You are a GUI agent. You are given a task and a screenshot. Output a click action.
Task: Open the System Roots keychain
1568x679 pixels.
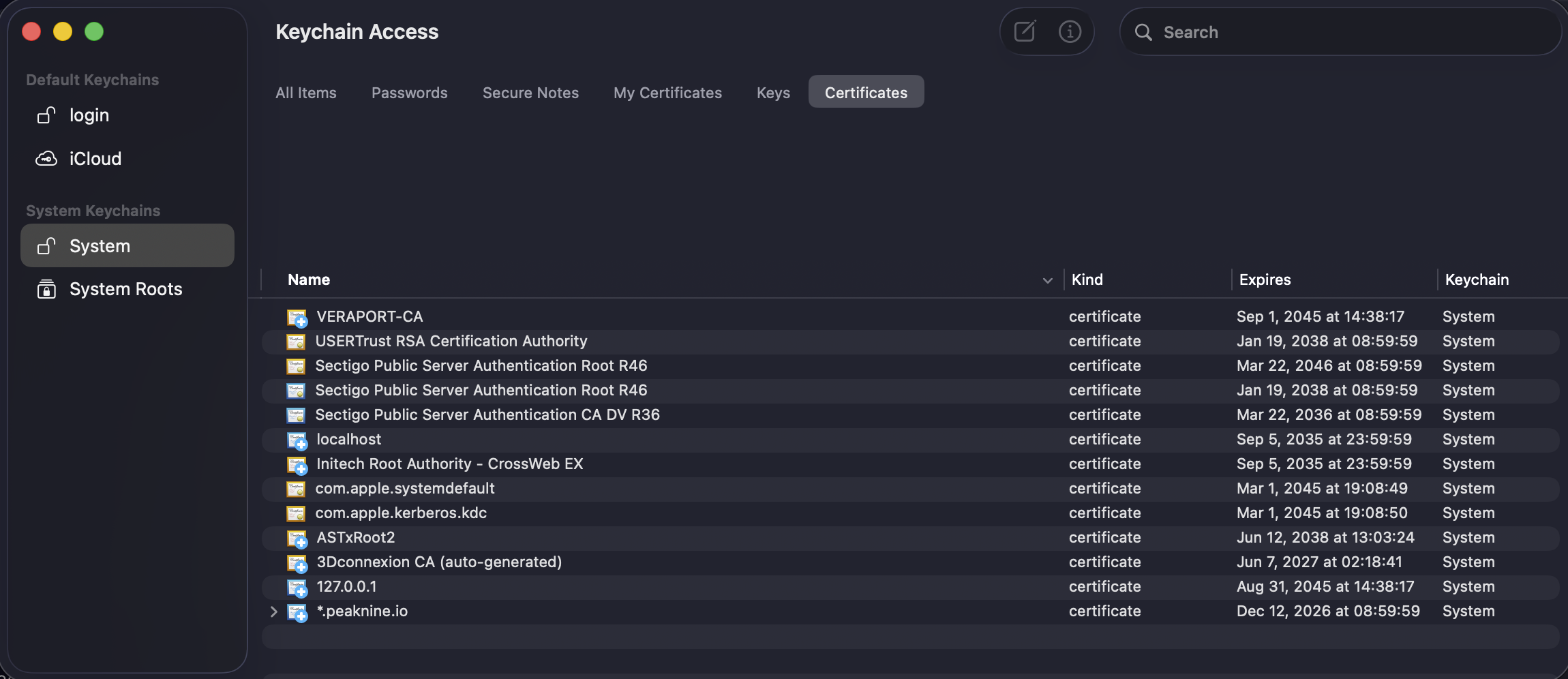tap(127, 289)
